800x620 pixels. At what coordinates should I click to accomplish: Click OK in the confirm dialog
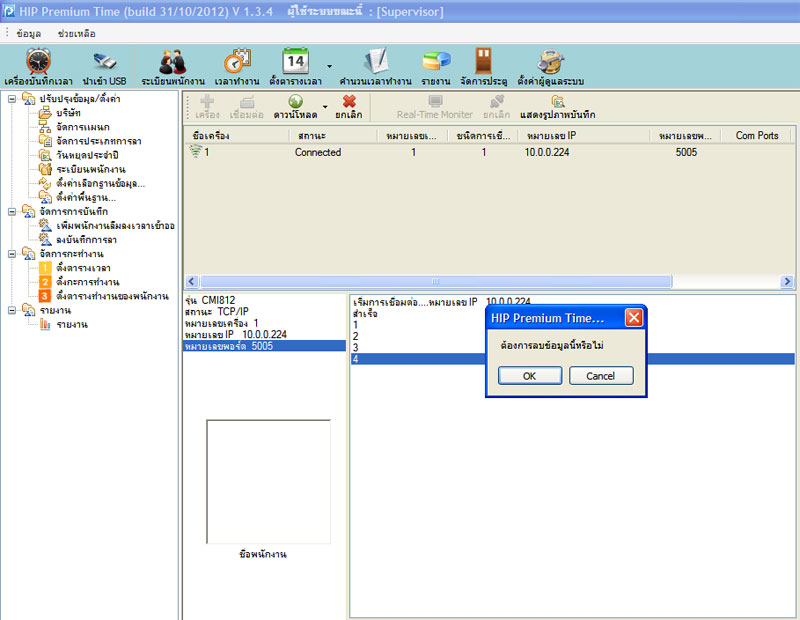click(x=530, y=376)
